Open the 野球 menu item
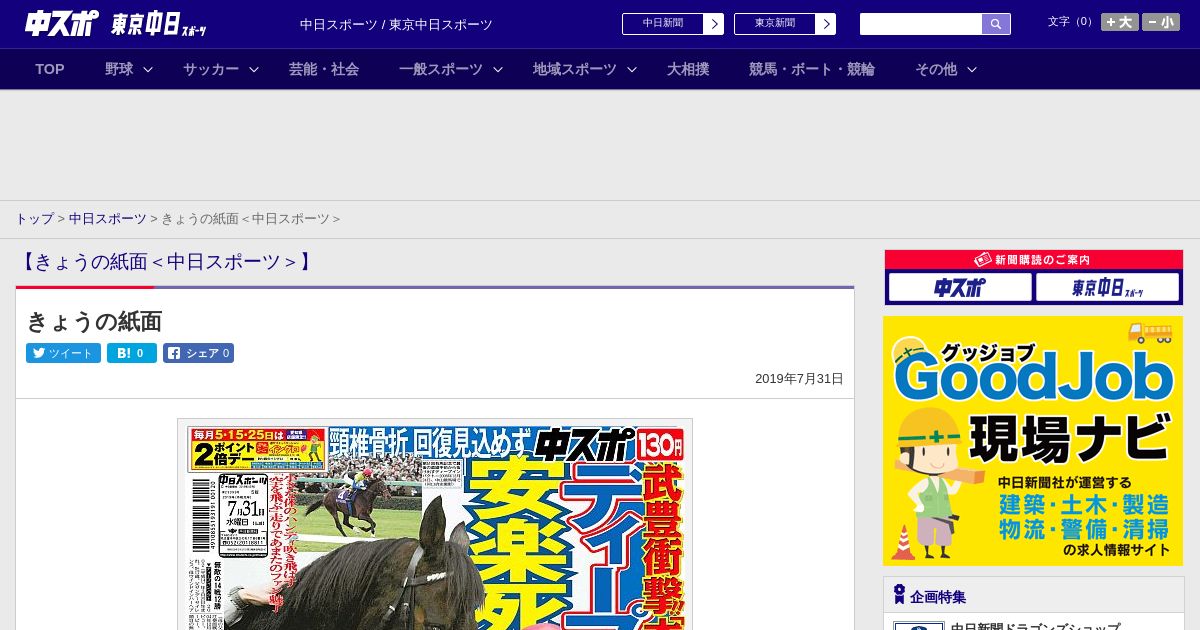Screen dimensions: 1200x630 tap(119, 69)
